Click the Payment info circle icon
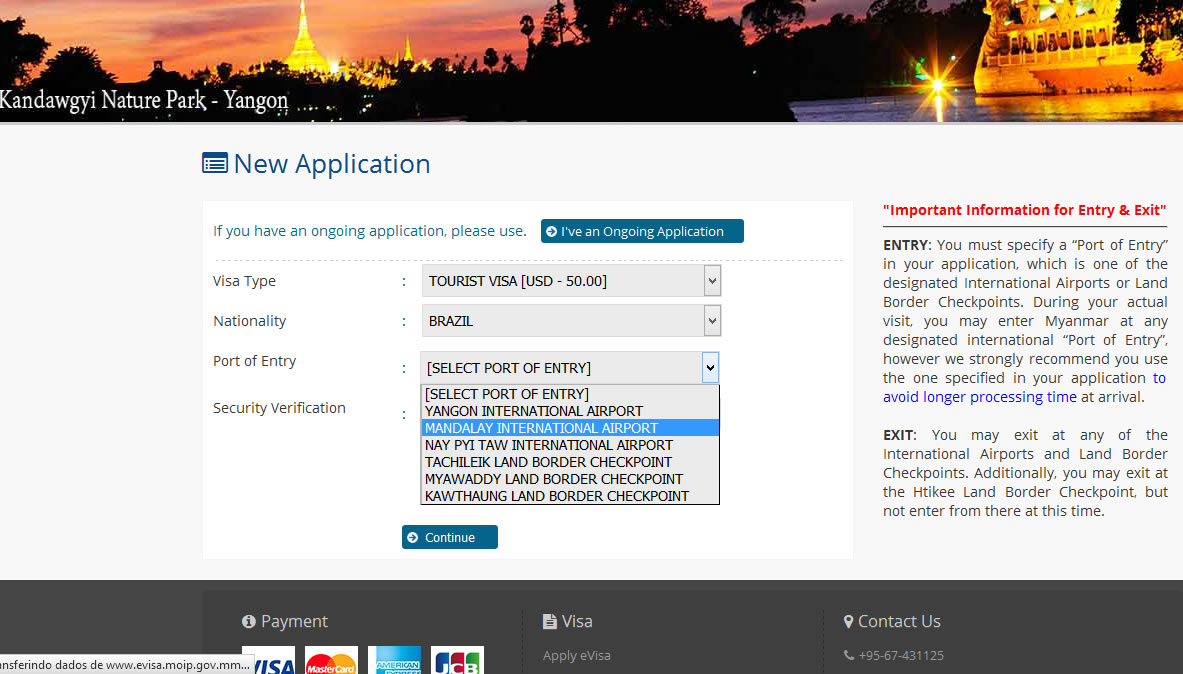Screen dimensions: 1183x674 249,622
